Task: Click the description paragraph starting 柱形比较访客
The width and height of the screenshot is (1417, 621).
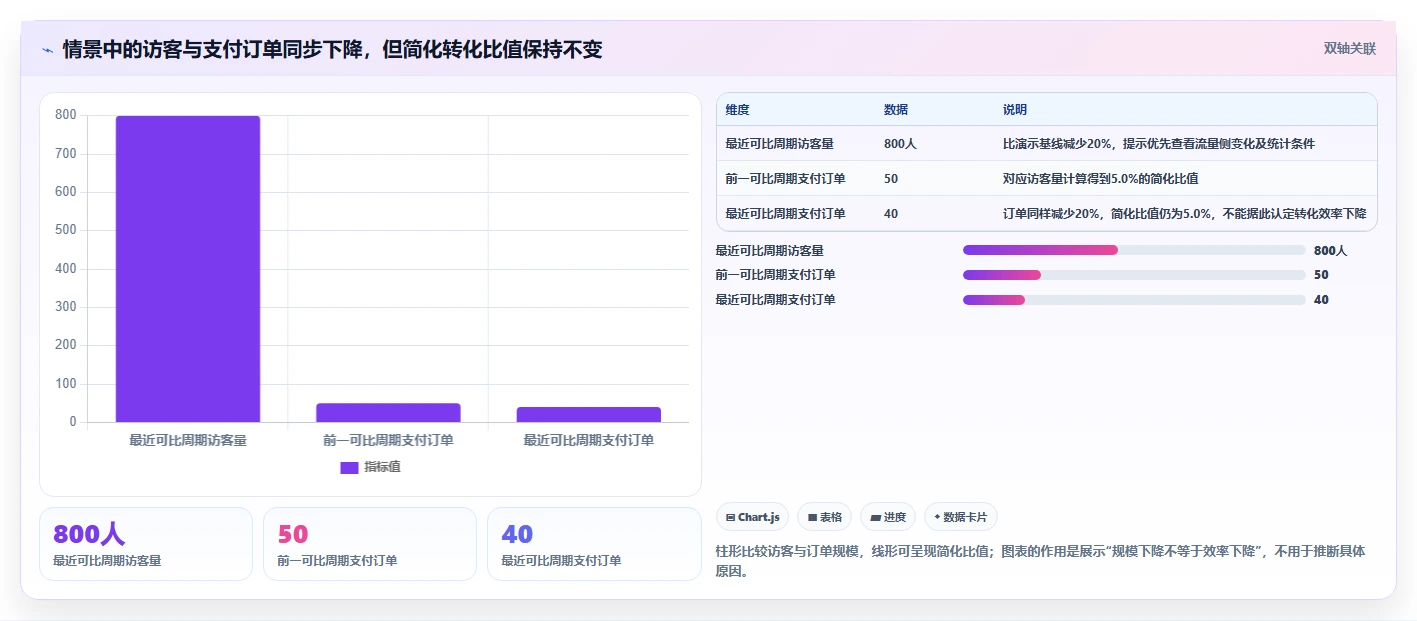Action: [1041, 561]
